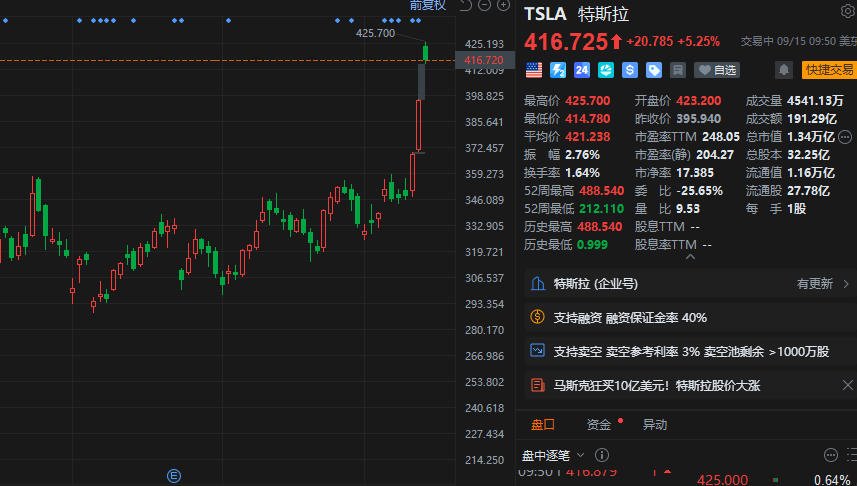Click the 委比 -25.65% value

tap(700, 191)
